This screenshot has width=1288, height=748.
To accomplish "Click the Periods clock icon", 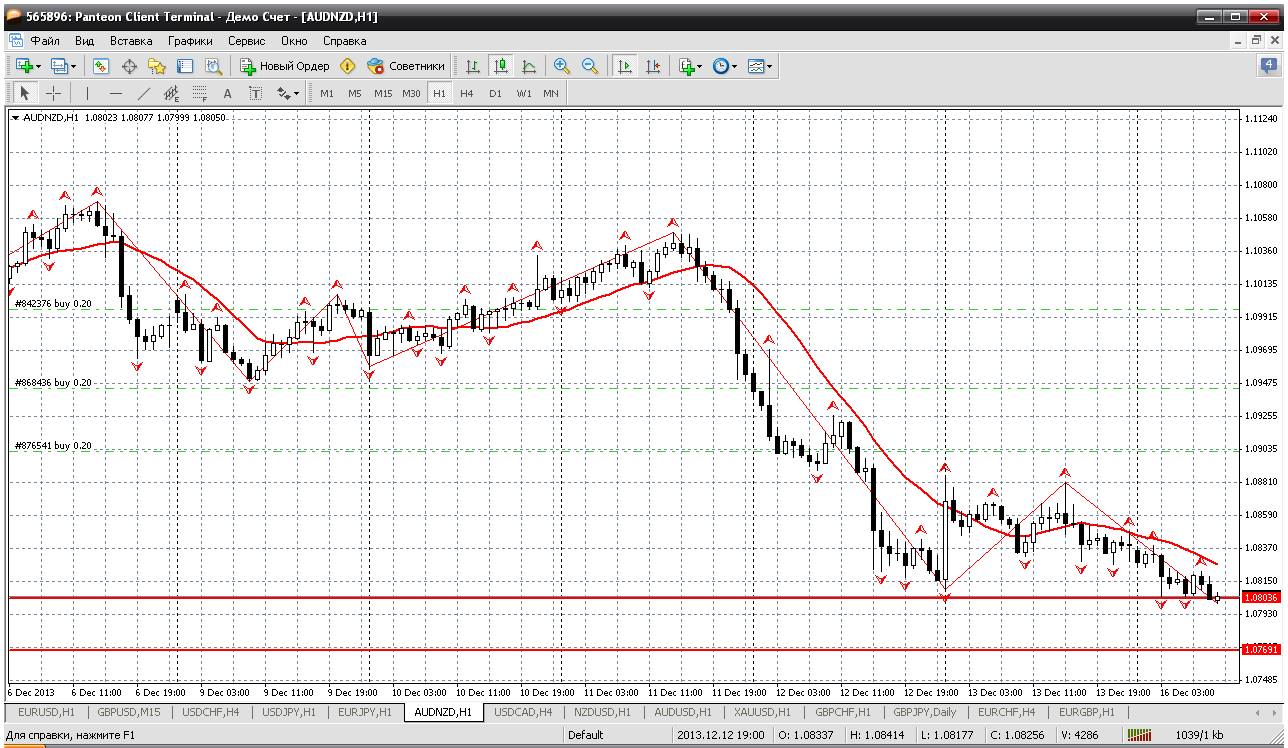I will point(720,66).
